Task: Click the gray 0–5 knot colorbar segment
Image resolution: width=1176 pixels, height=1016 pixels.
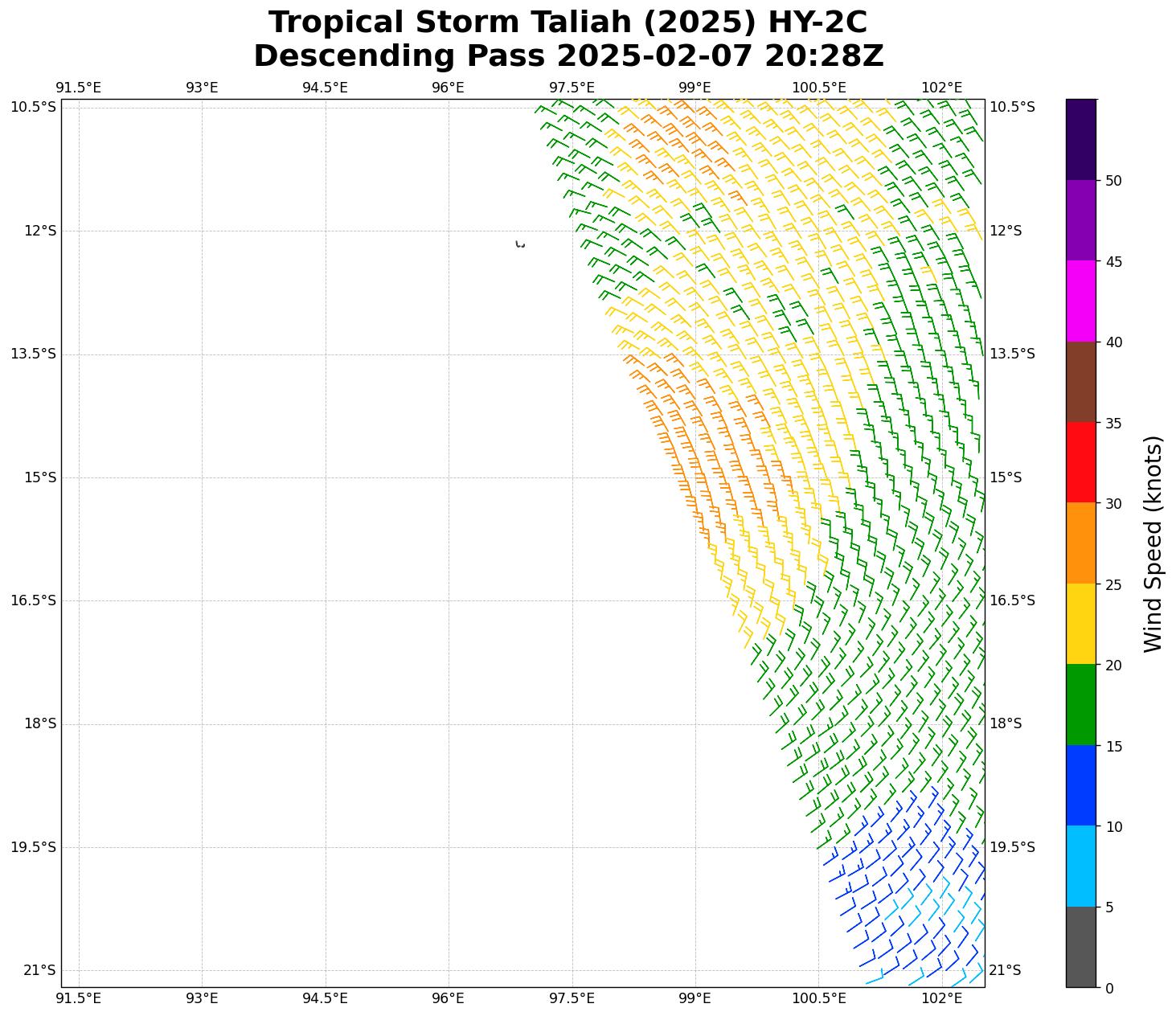Action: coord(1080,947)
